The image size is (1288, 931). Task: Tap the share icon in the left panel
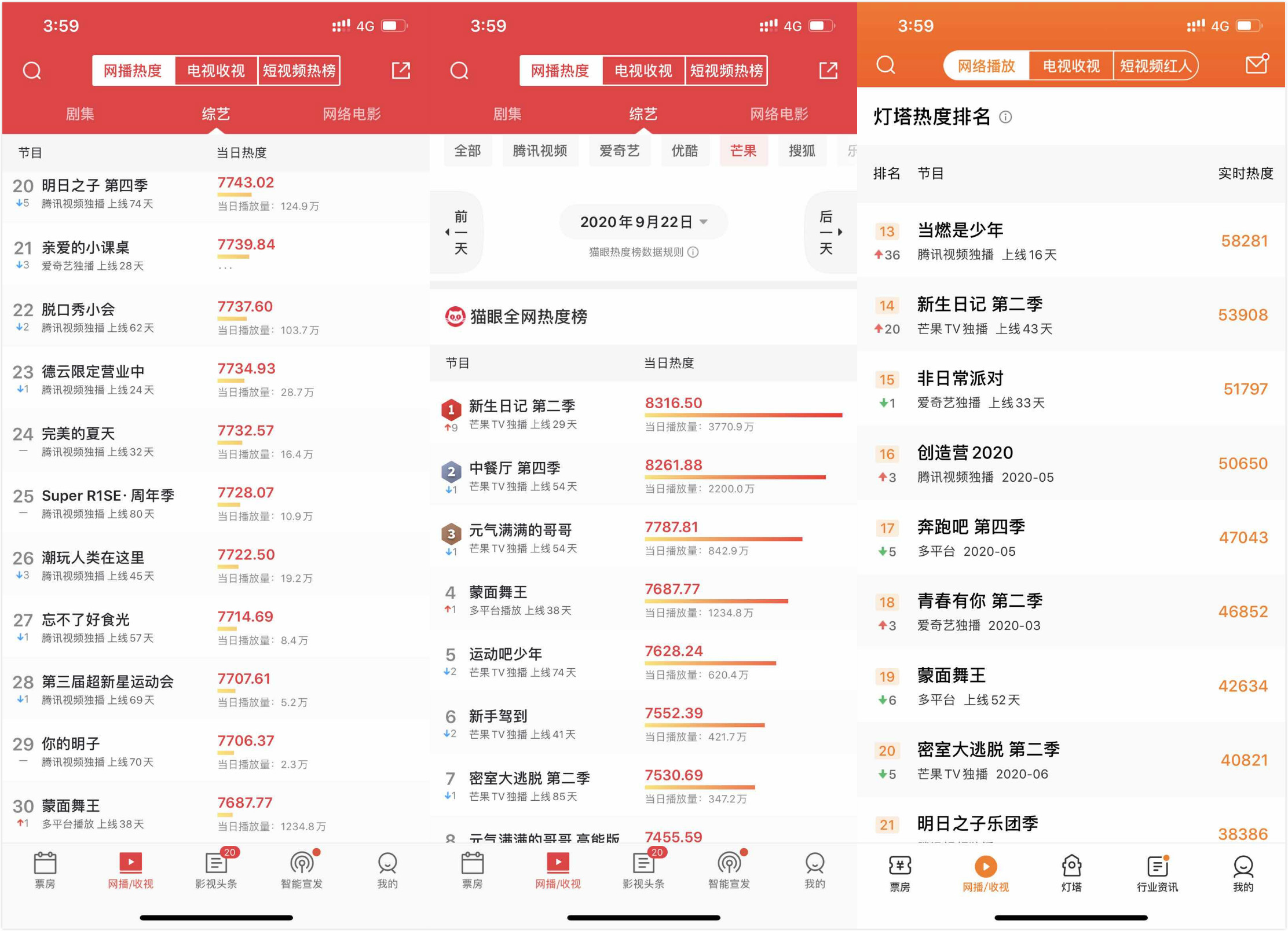(x=401, y=70)
